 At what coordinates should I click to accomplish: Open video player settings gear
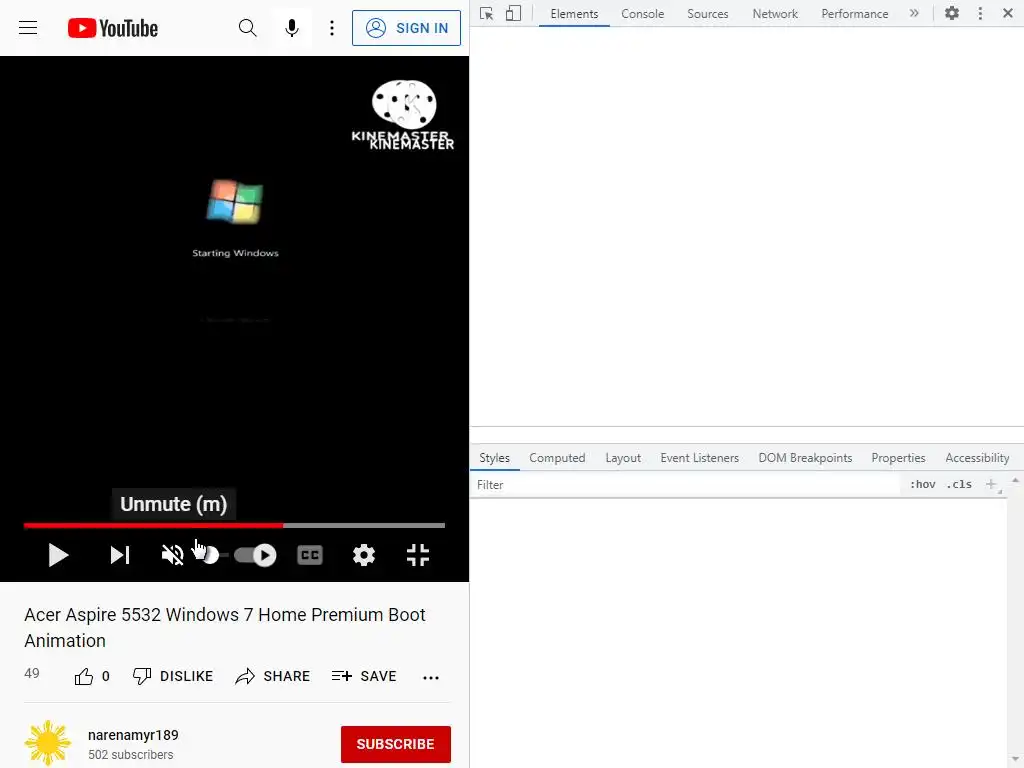[x=364, y=555]
